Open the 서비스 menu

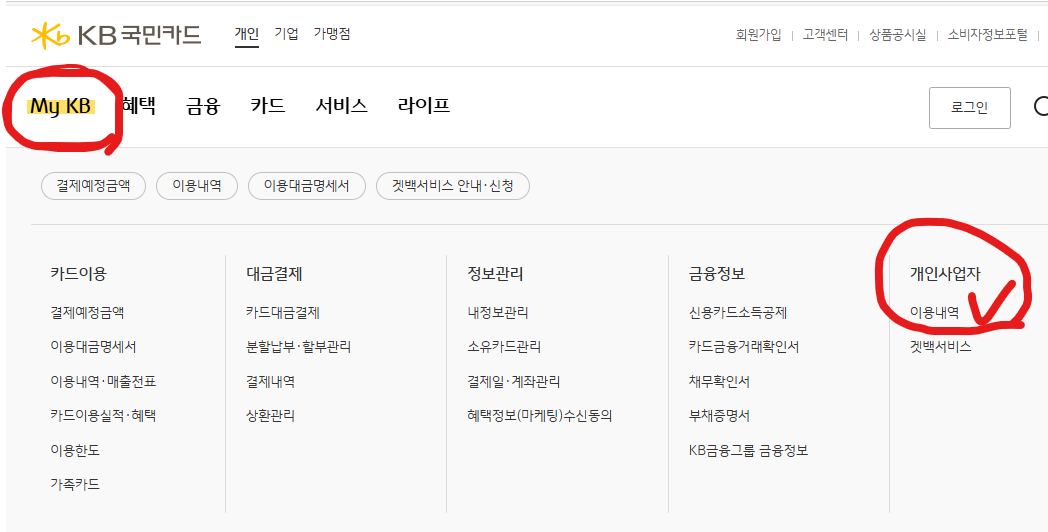point(341,106)
